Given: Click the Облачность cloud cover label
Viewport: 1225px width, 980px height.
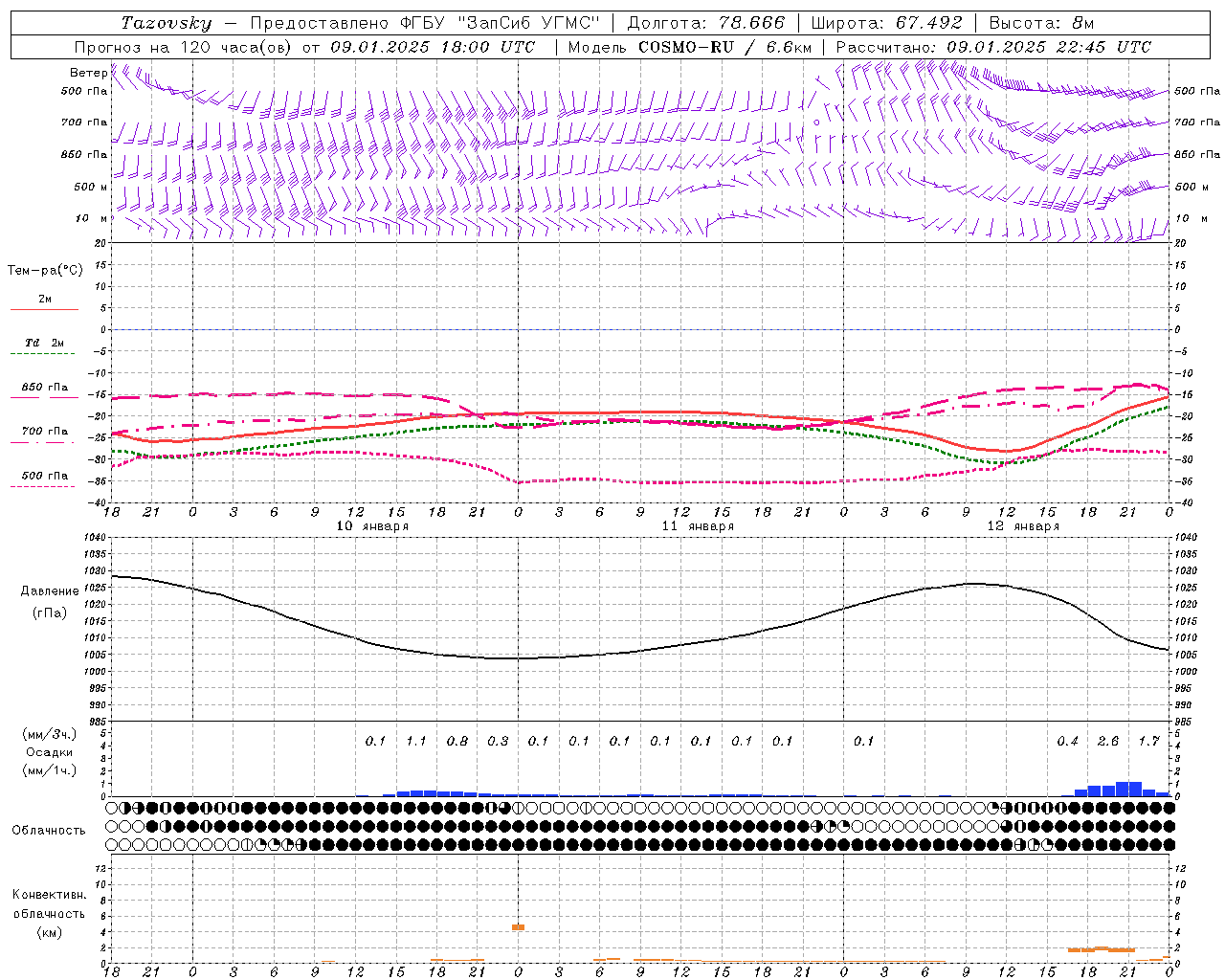Looking at the screenshot, I should click(x=49, y=831).
